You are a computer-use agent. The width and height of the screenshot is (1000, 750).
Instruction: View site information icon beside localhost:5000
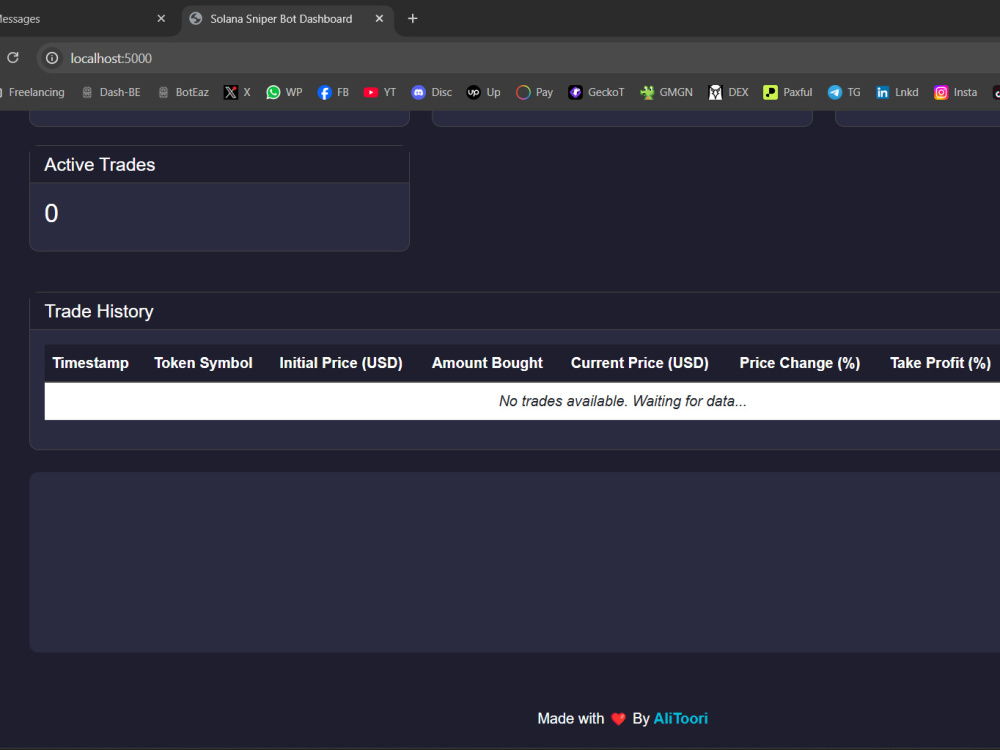[52, 58]
